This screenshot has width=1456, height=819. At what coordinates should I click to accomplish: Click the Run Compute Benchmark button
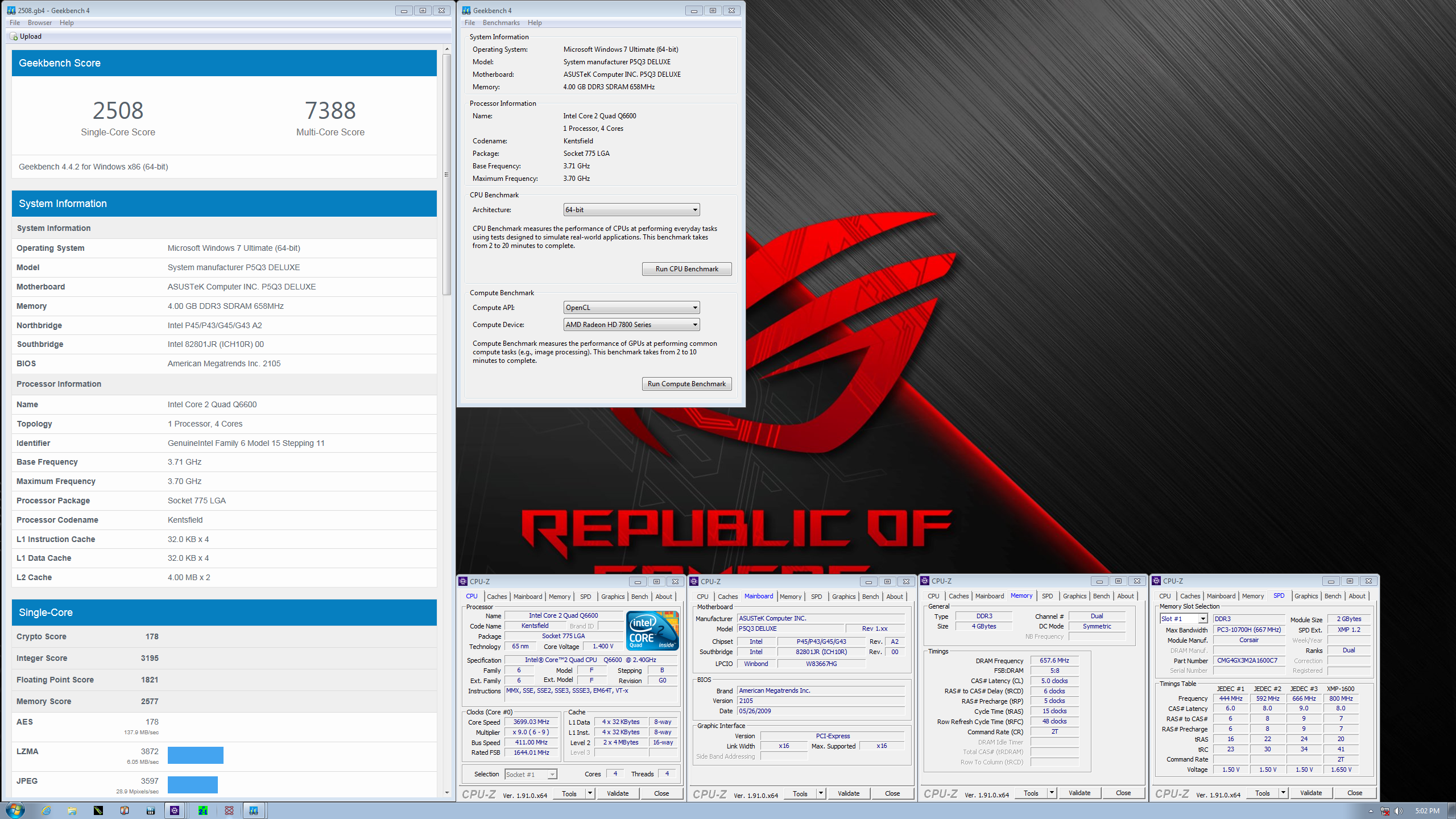click(686, 384)
